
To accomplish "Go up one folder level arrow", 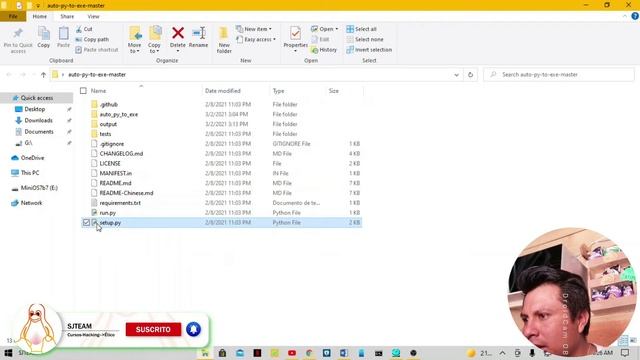I will pyautogui.click(x=43, y=75).
